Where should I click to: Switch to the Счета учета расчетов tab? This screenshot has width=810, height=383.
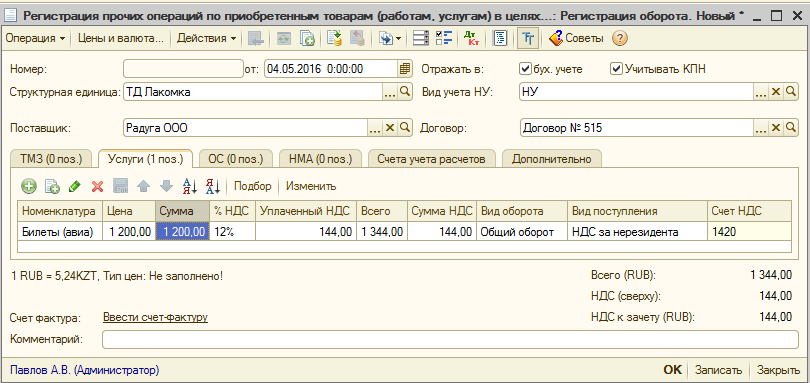click(432, 159)
